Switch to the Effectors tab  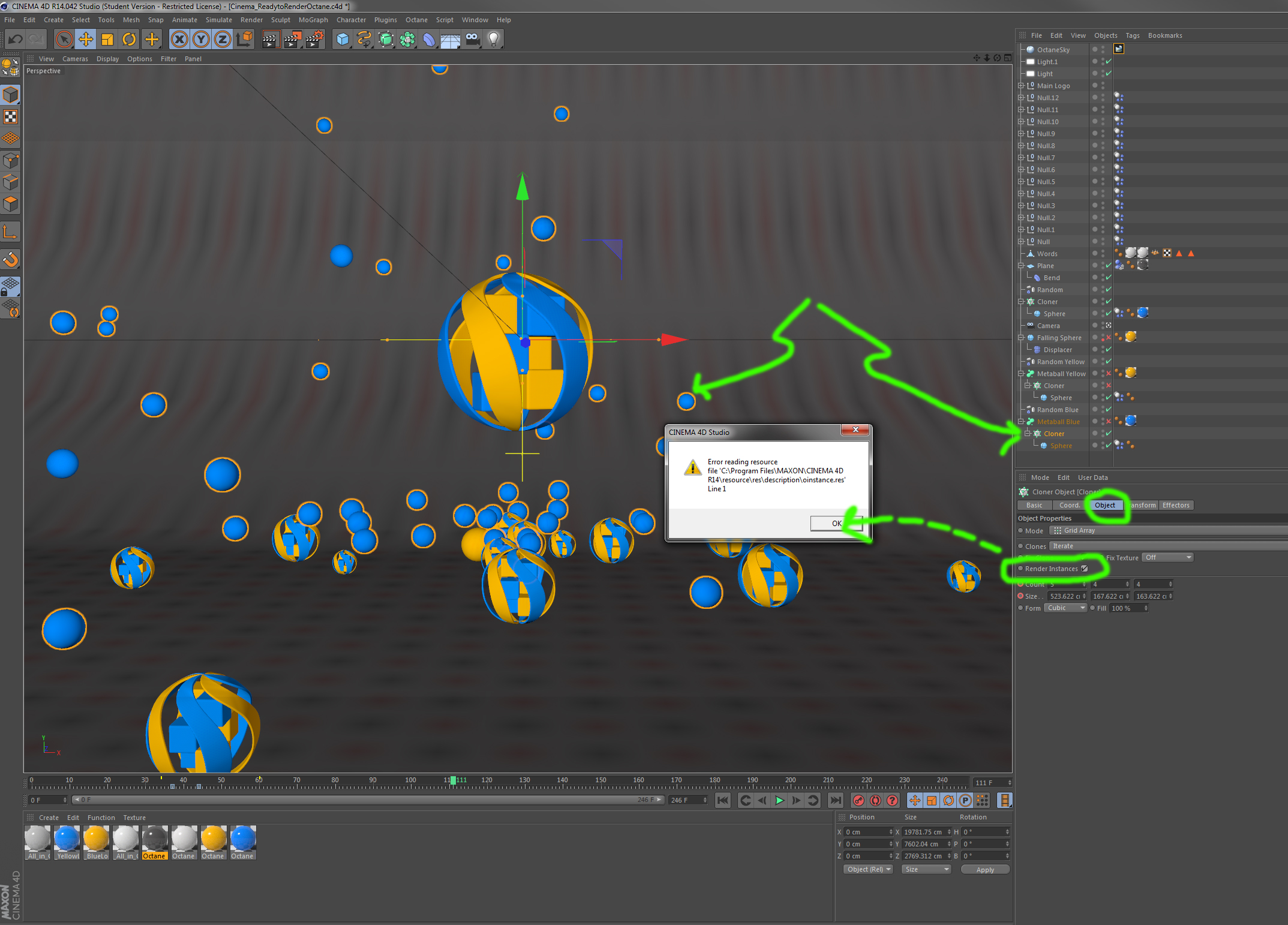point(1175,505)
